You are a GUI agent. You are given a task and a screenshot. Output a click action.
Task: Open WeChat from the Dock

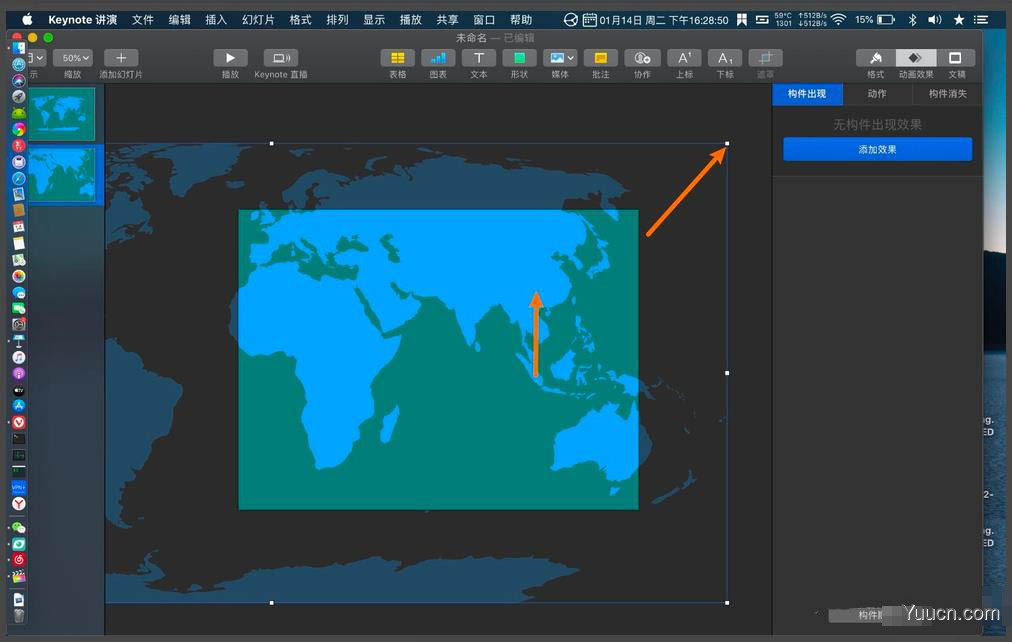pyautogui.click(x=19, y=528)
